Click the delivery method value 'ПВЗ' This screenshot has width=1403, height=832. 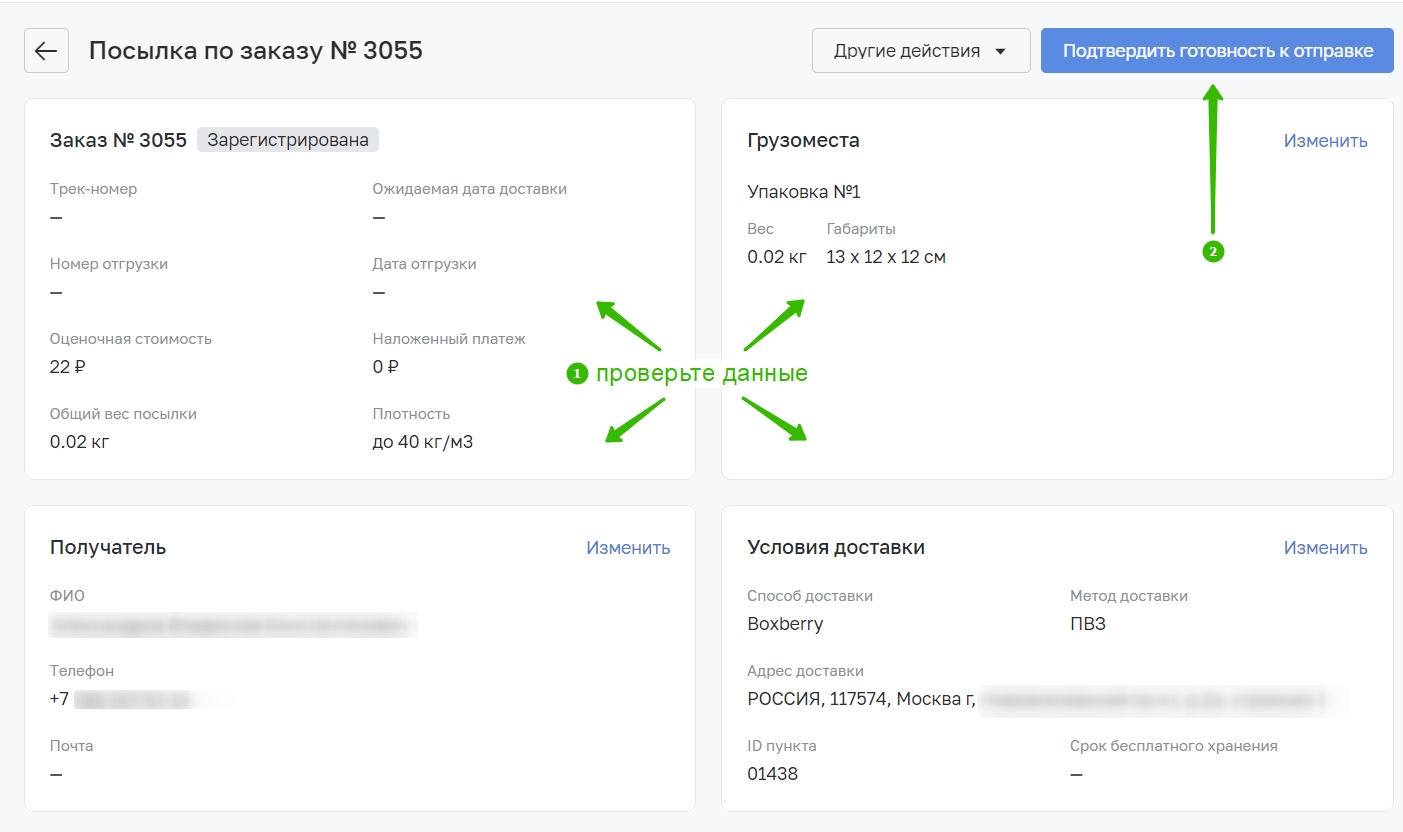(x=1088, y=624)
